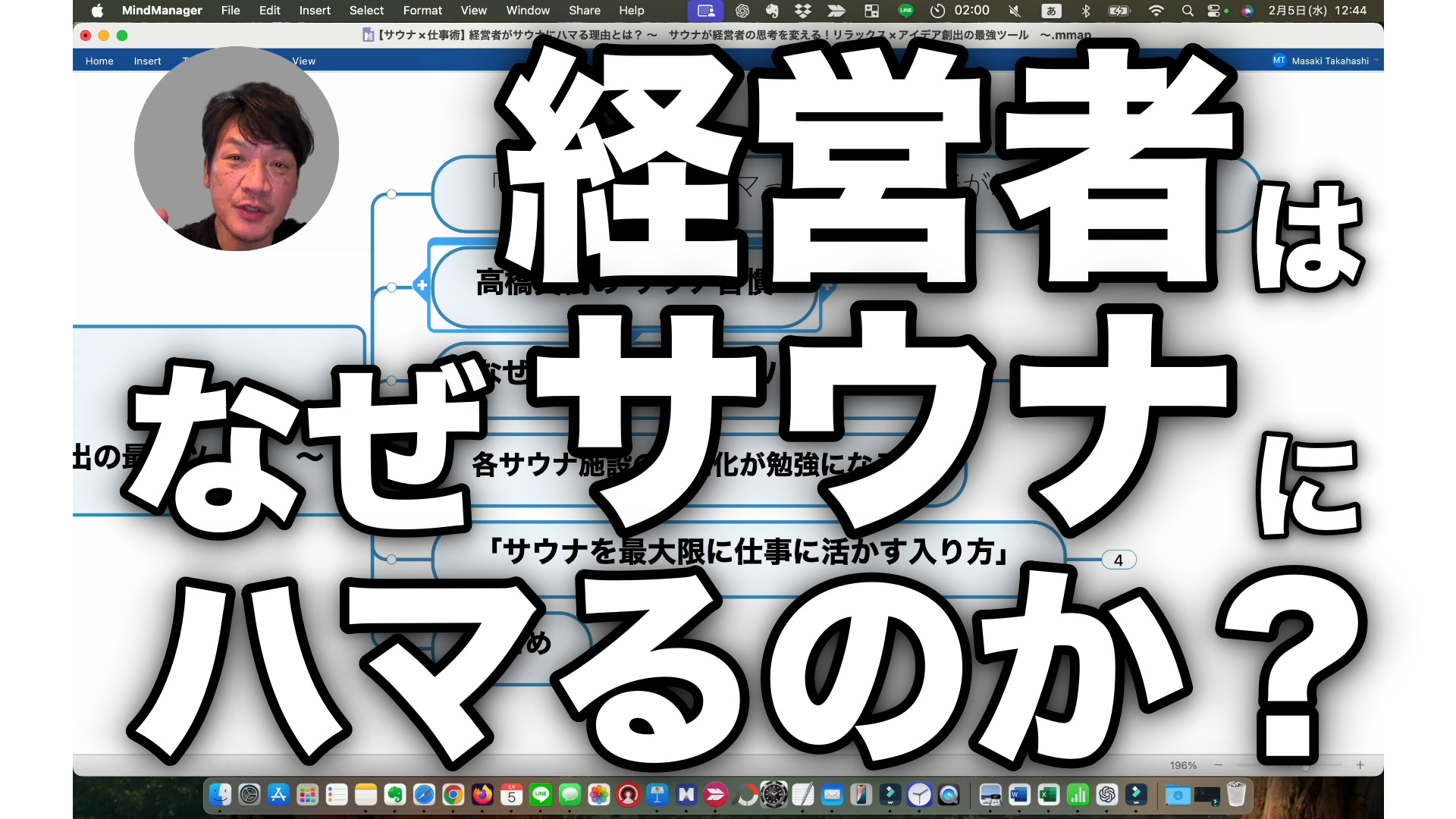Expand the collapsed subtopics badge labeled 4
Image resolution: width=1456 pixels, height=819 pixels.
click(x=1118, y=560)
